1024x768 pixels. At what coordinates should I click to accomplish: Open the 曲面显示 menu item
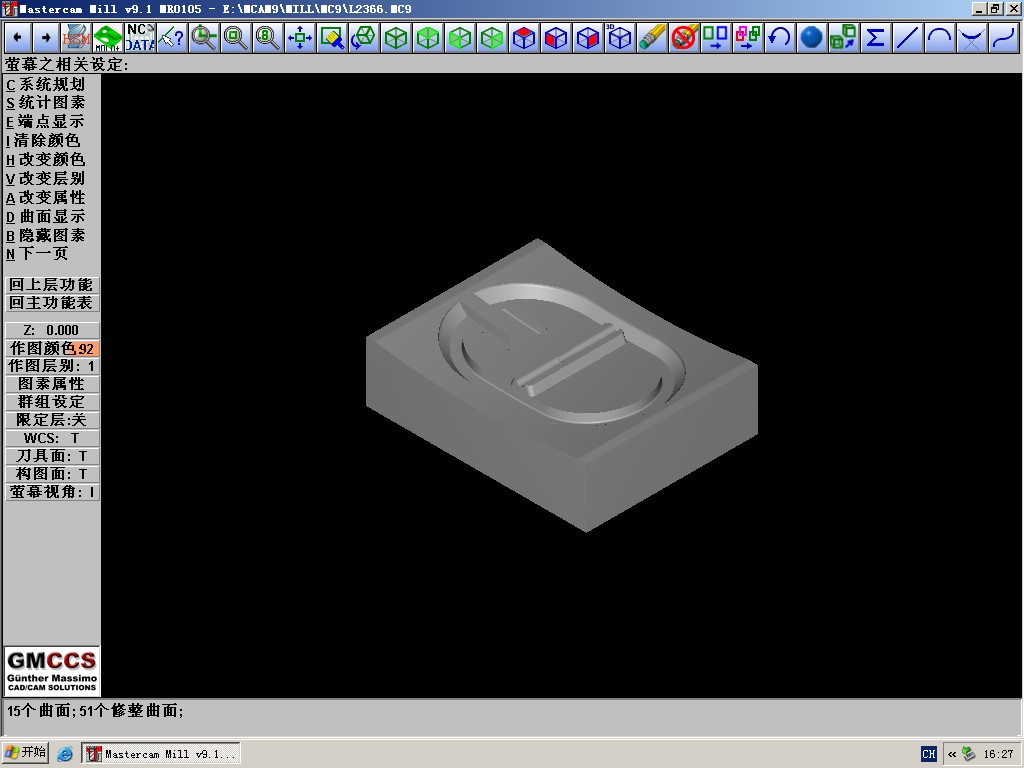pyautogui.click(x=46, y=216)
